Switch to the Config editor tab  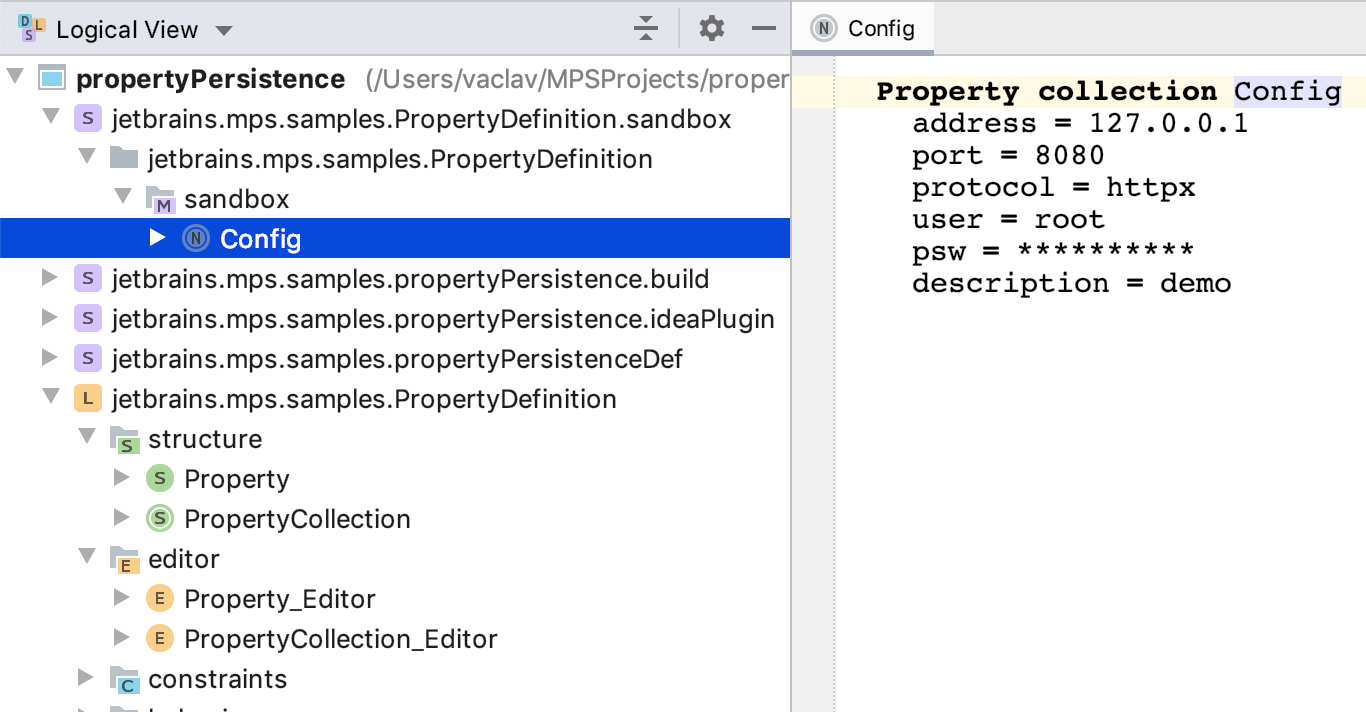[x=863, y=28]
